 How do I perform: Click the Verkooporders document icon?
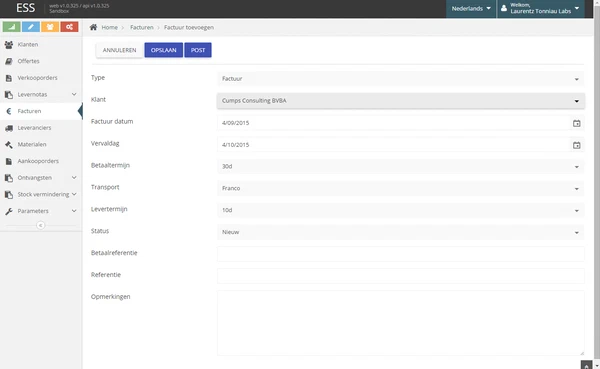[x=9, y=78]
